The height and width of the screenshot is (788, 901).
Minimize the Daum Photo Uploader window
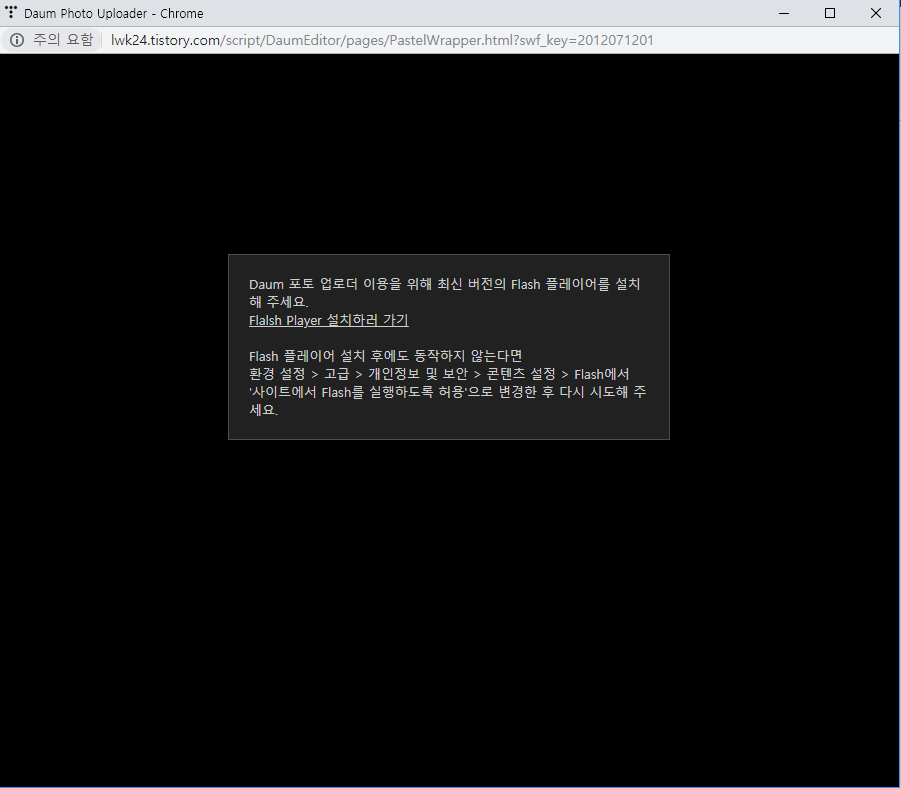pyautogui.click(x=784, y=13)
